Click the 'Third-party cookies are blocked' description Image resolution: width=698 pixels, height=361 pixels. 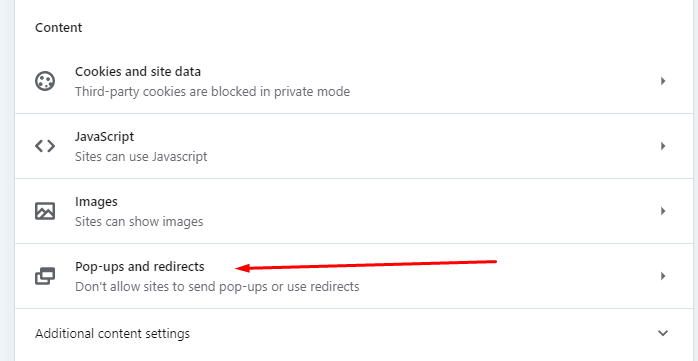(x=212, y=92)
